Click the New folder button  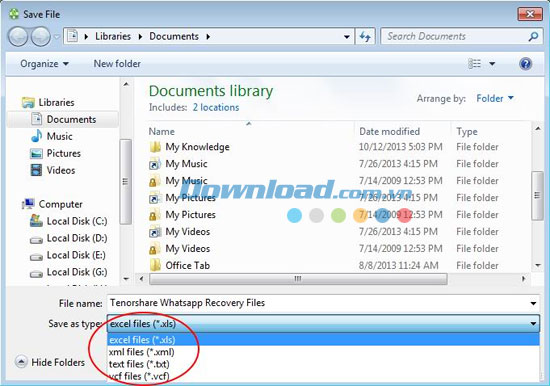[117, 64]
